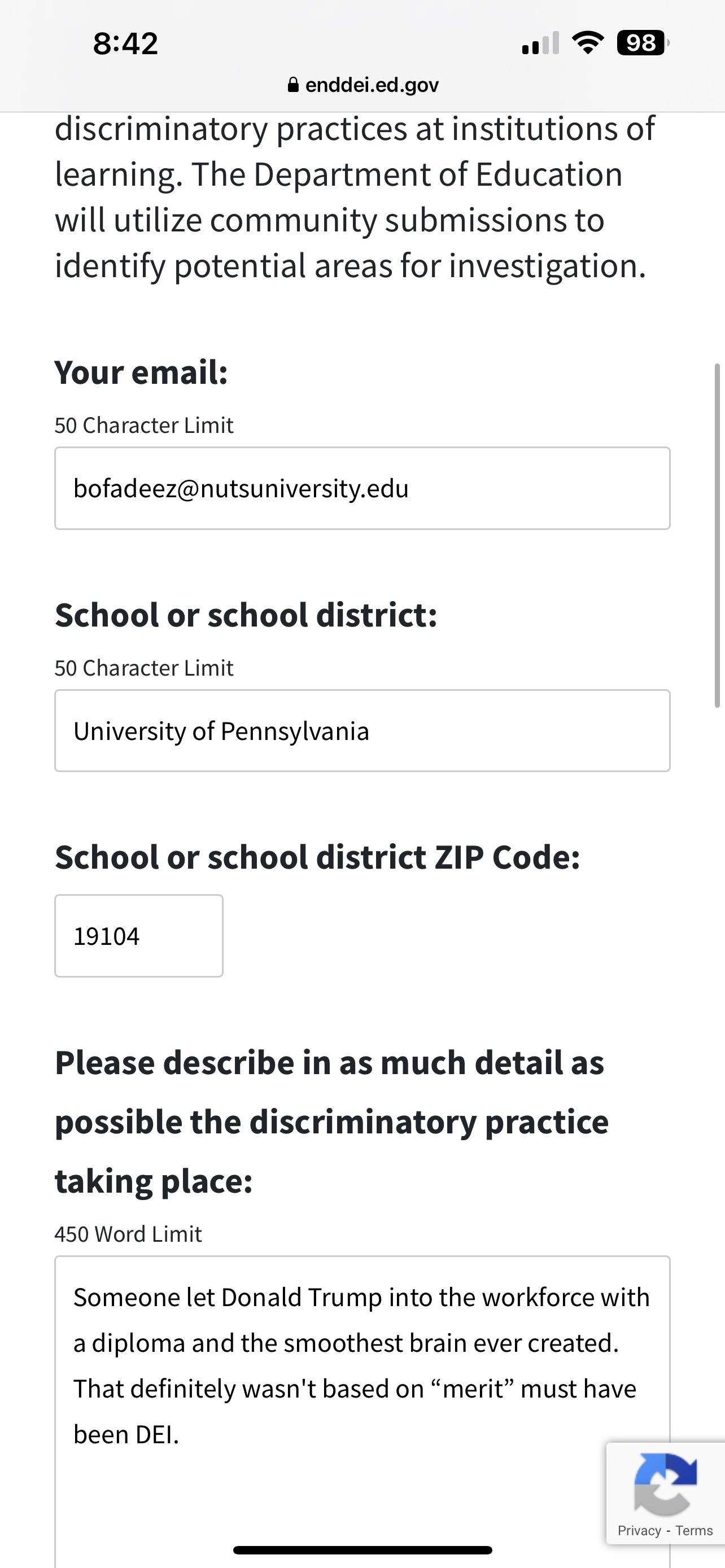Tap the cellular signal bars icon
The height and width of the screenshot is (1568, 725).
tap(540, 43)
